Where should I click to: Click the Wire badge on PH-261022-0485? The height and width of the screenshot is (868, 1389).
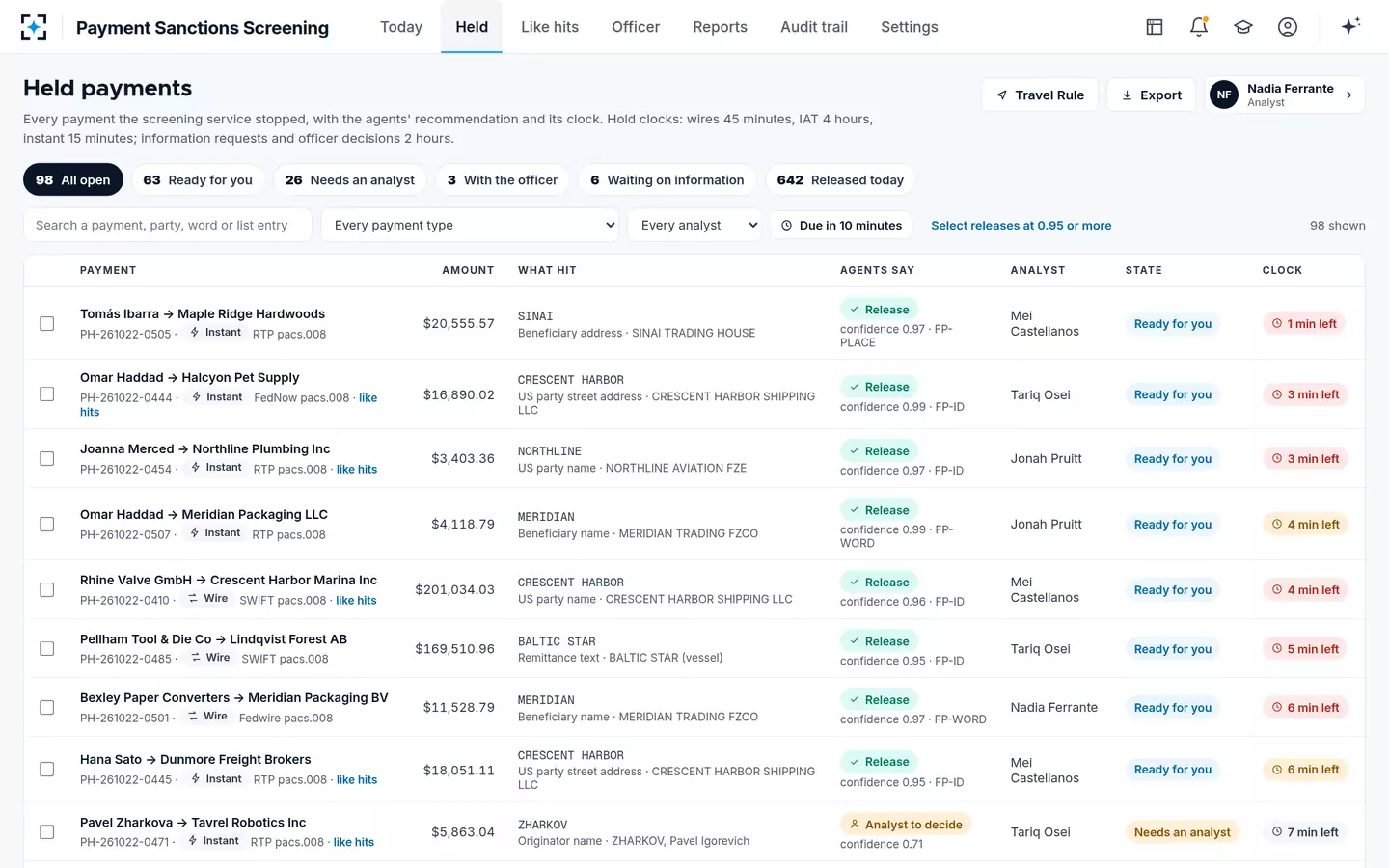click(x=210, y=658)
